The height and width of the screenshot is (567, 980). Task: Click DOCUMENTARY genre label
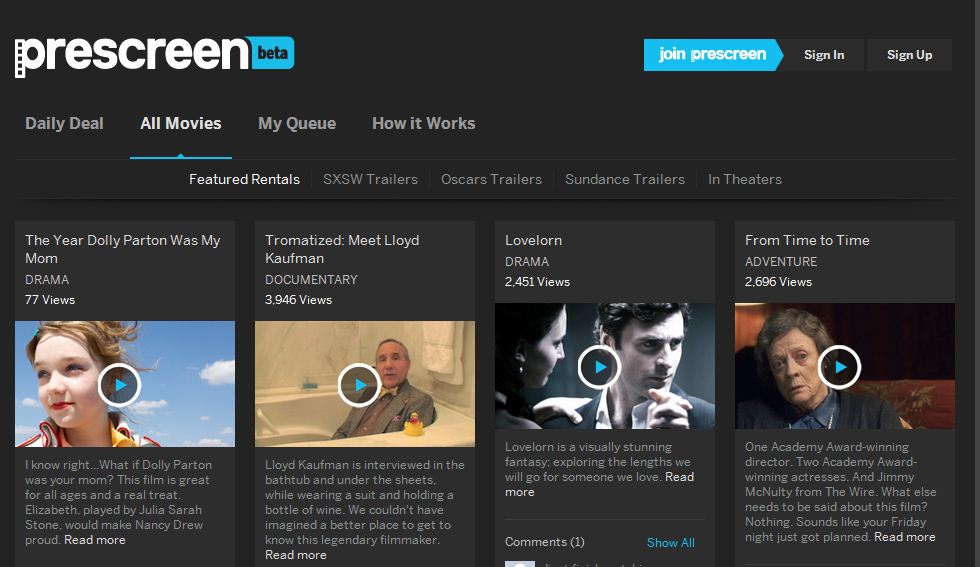[x=311, y=280]
